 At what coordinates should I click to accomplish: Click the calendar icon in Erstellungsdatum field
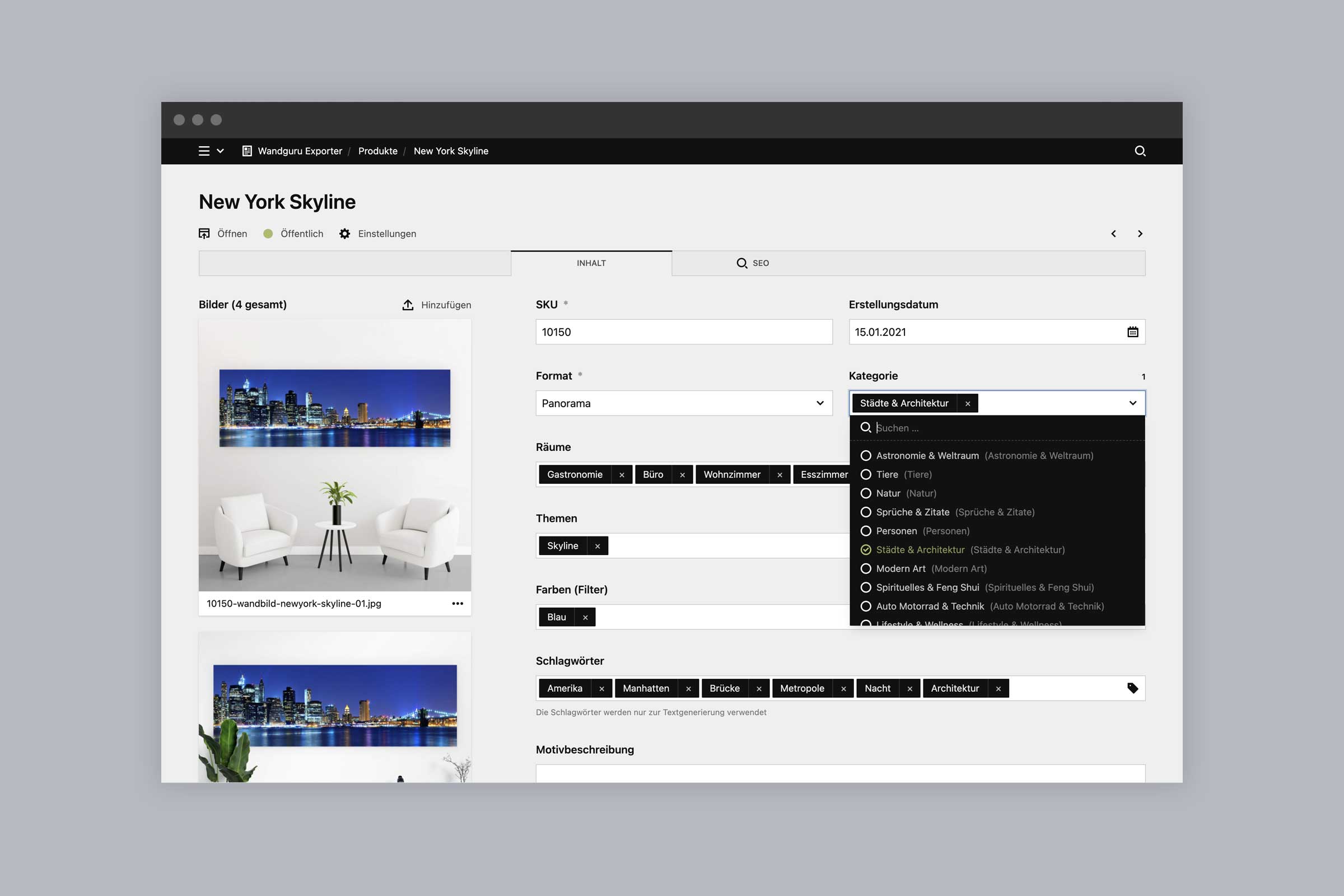[1132, 332]
